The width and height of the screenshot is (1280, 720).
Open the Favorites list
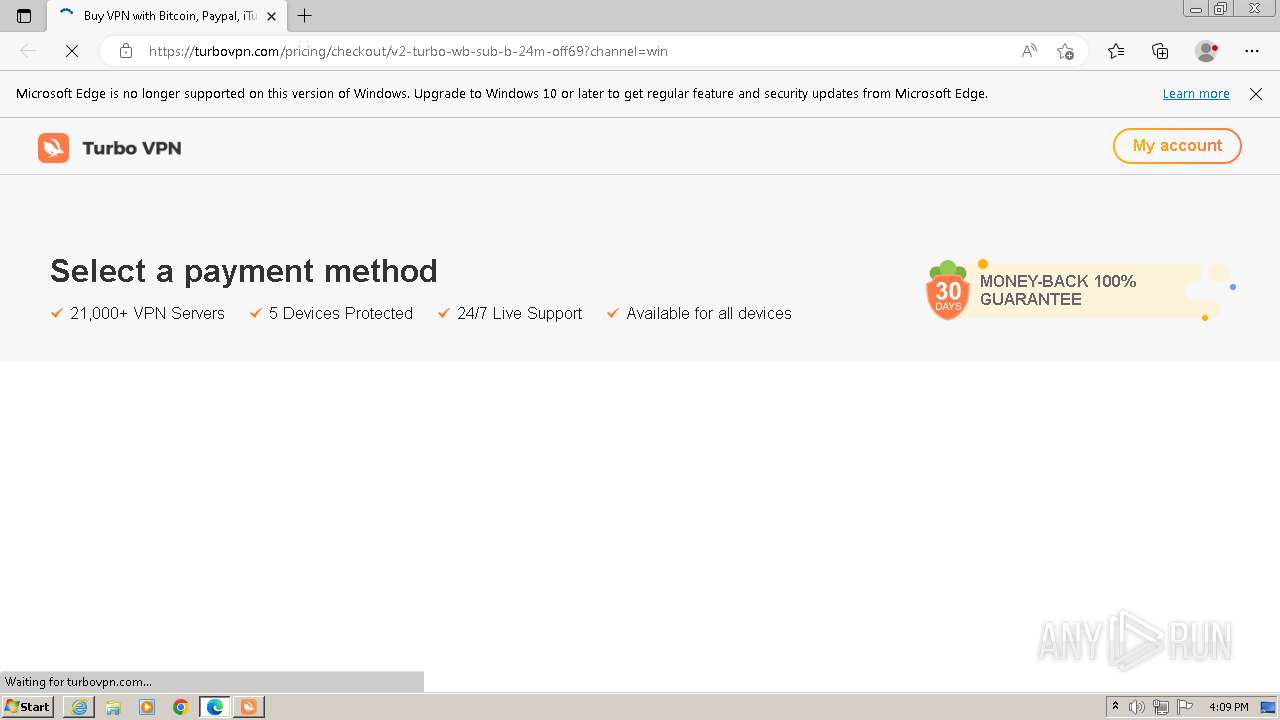tap(1116, 51)
